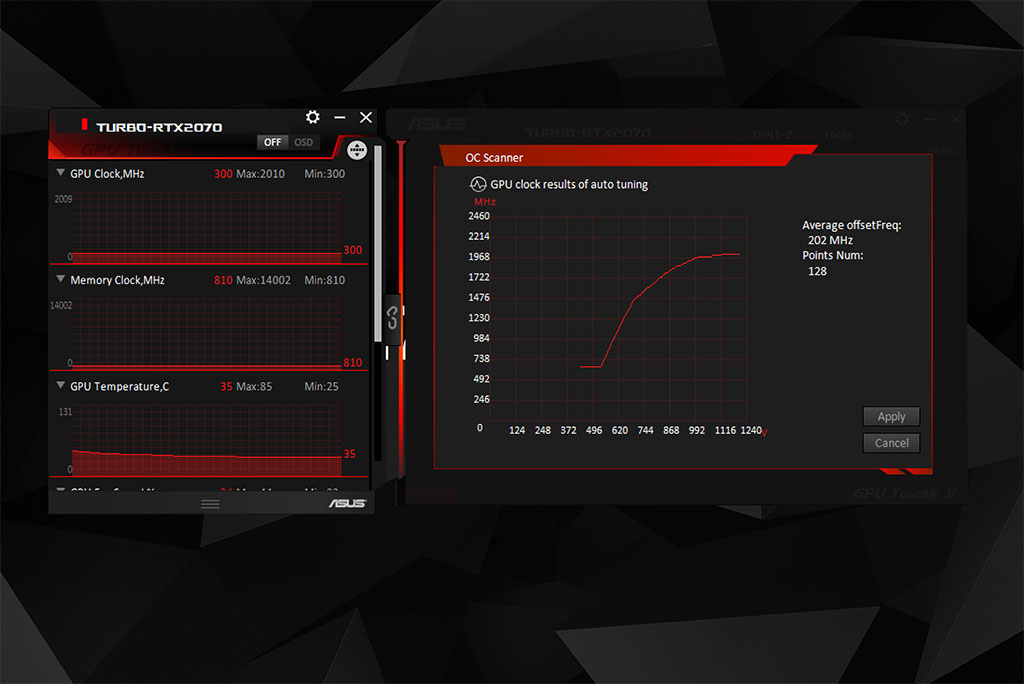
Task: Click the "128" points number value
Action: (817, 271)
